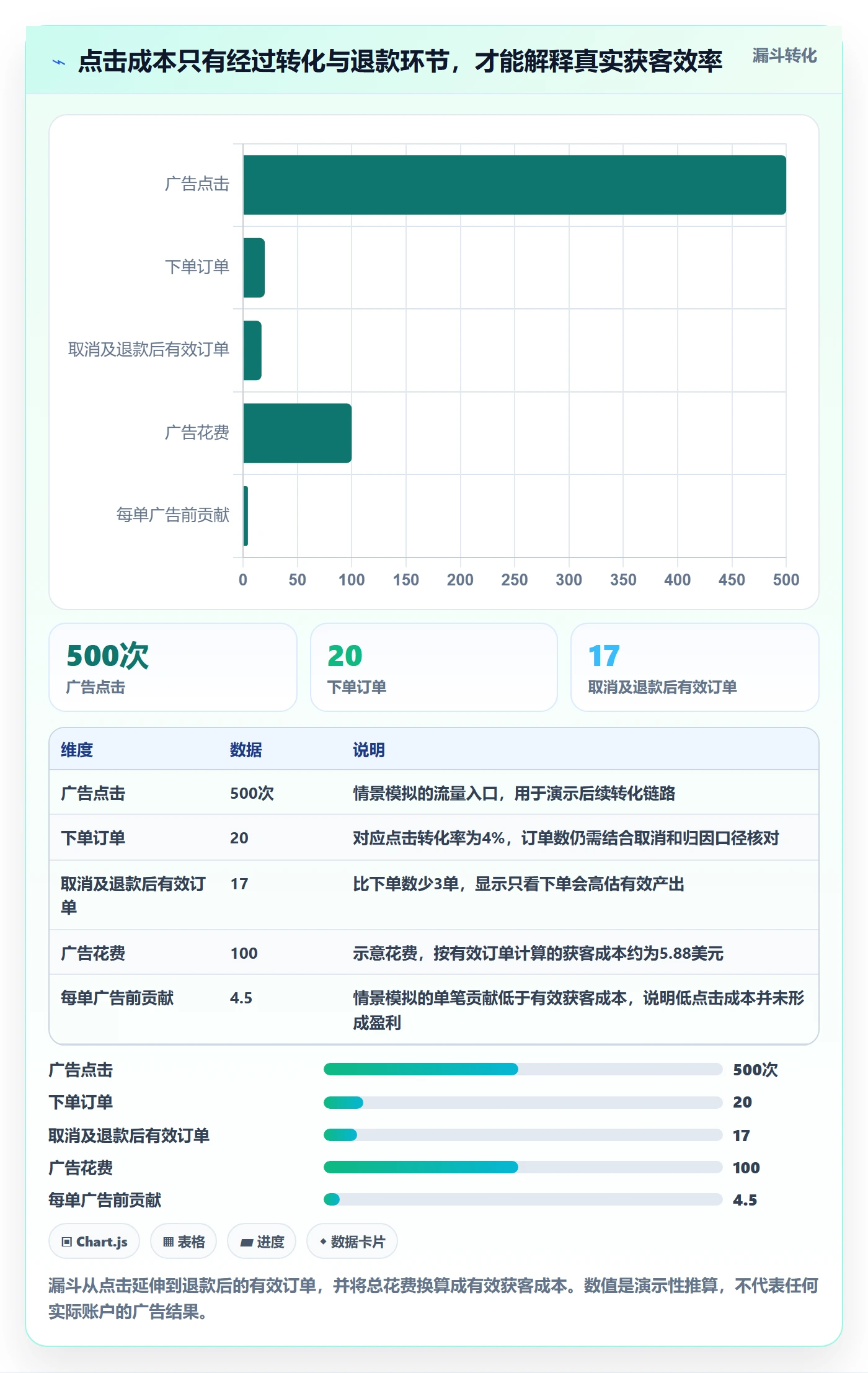Click the table cell showing 4.5
This screenshot has width=868, height=1373.
241,998
